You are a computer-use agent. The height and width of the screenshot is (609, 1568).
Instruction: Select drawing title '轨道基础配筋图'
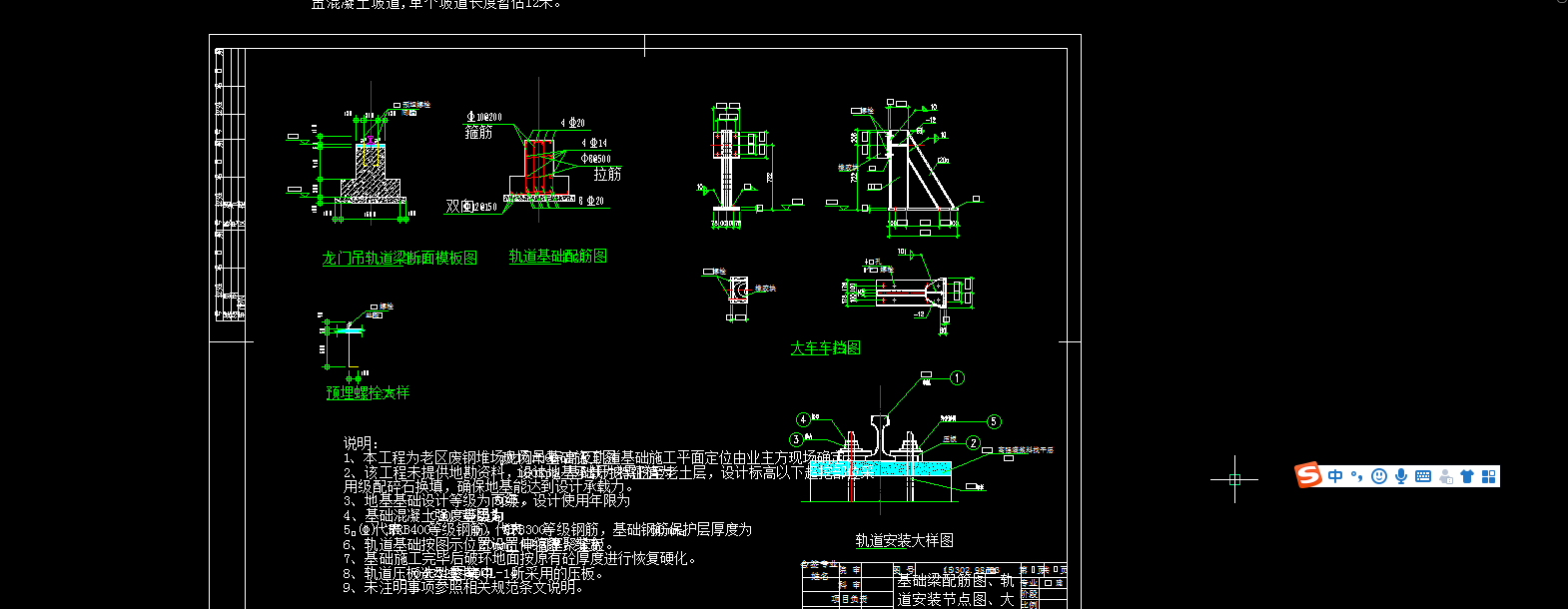(x=558, y=257)
